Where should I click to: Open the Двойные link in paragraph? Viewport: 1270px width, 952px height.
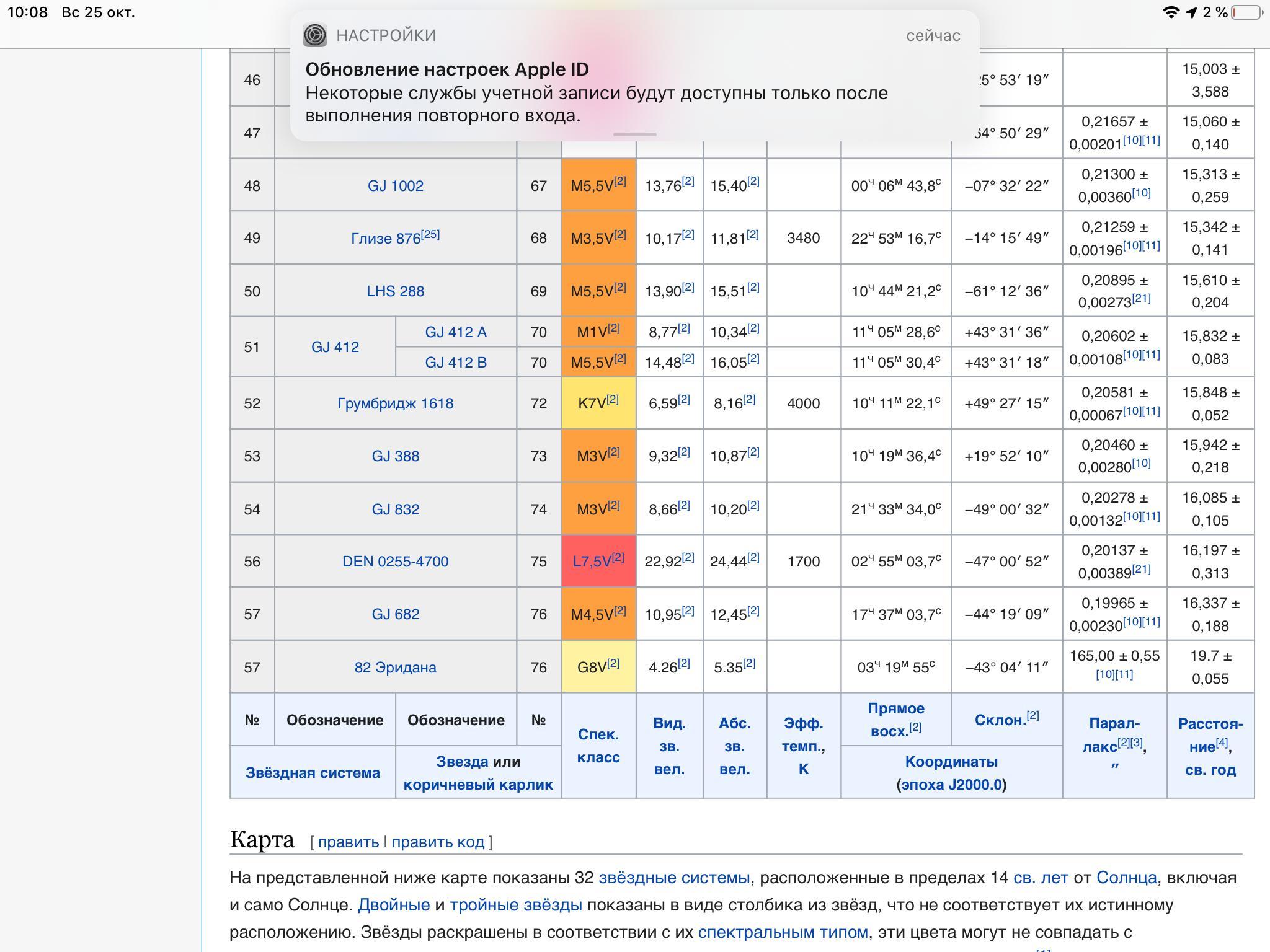[394, 905]
